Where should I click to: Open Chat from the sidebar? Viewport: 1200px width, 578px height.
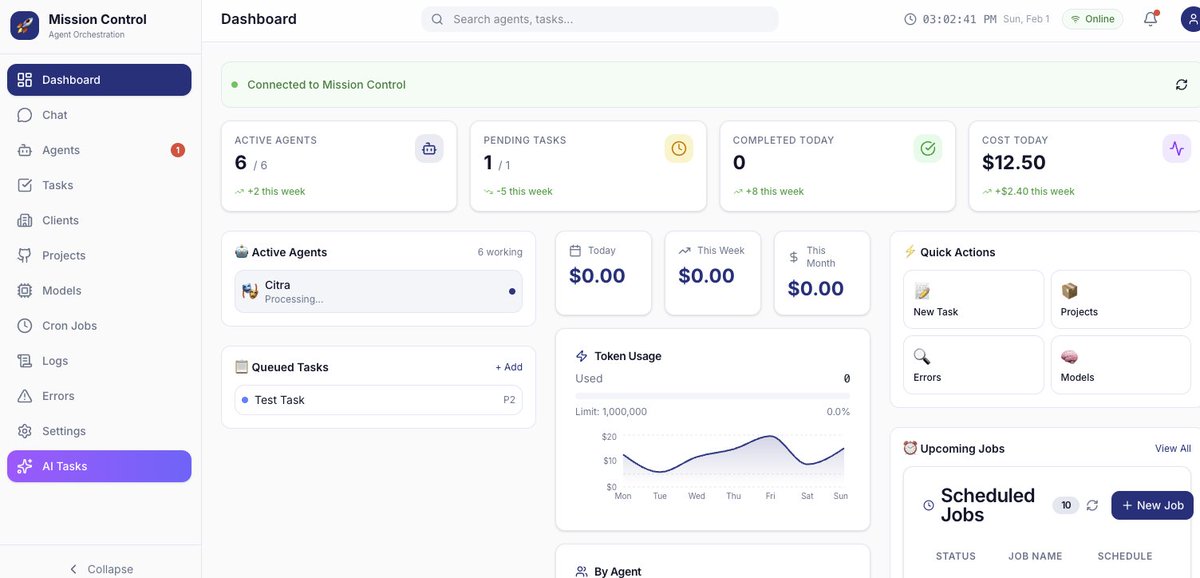pyautogui.click(x=99, y=115)
